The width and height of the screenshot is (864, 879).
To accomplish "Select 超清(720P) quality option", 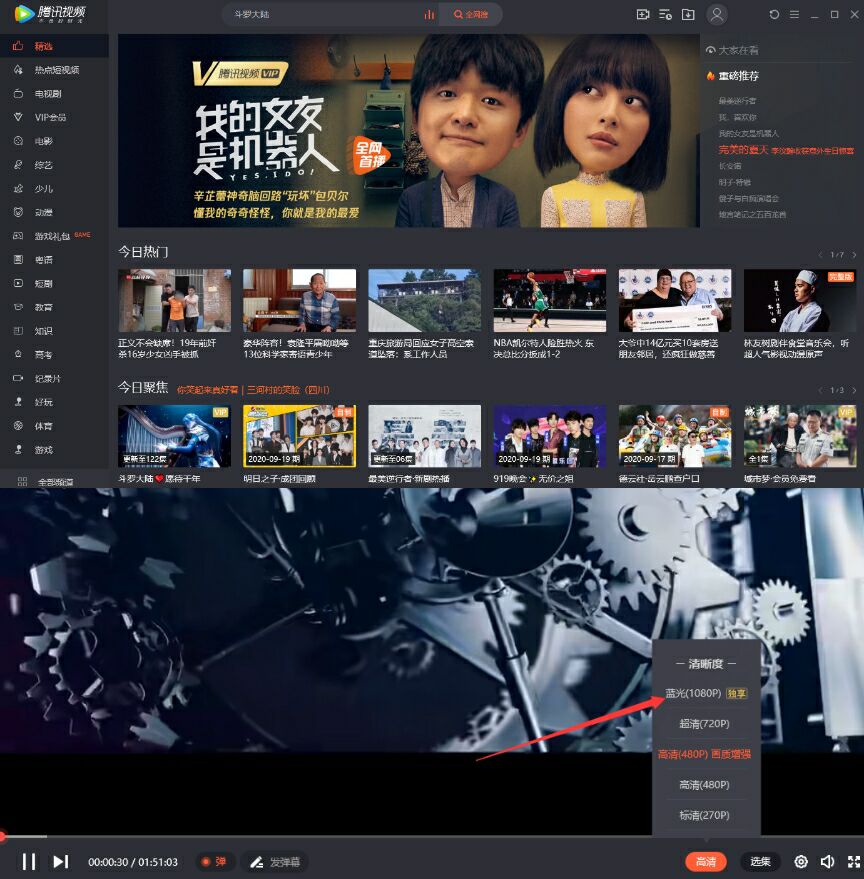I will (704, 724).
